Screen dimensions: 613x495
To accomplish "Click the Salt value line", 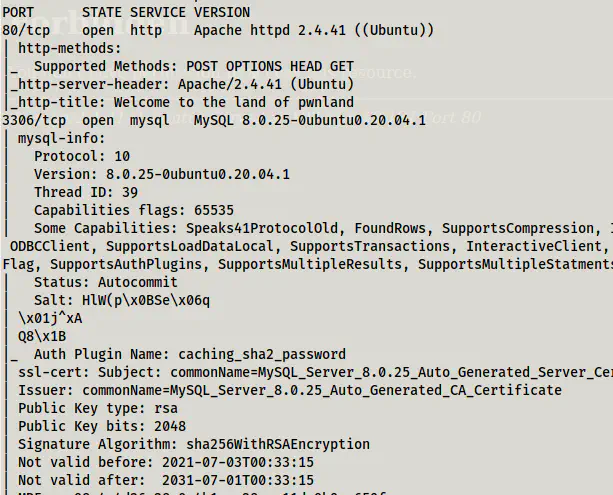I will pyautogui.click(x=122, y=300).
